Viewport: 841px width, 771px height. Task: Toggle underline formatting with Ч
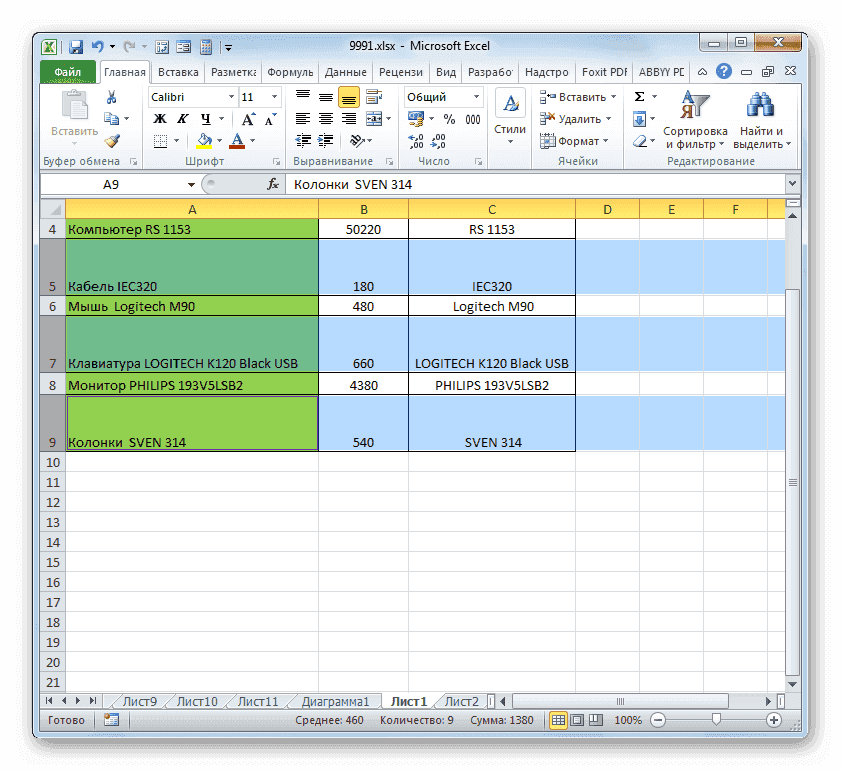[x=203, y=118]
